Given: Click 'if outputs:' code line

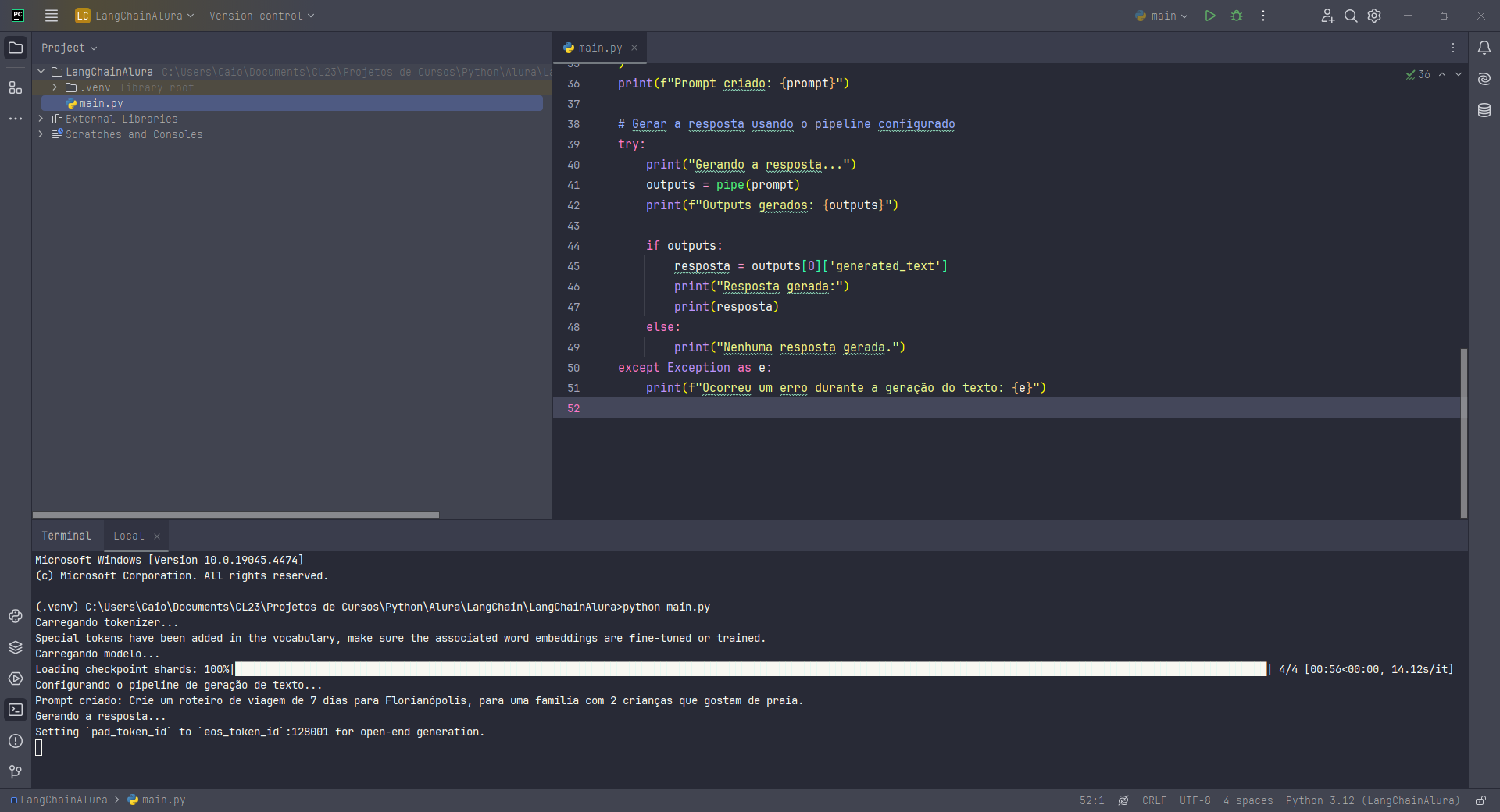Looking at the screenshot, I should coord(684,246).
